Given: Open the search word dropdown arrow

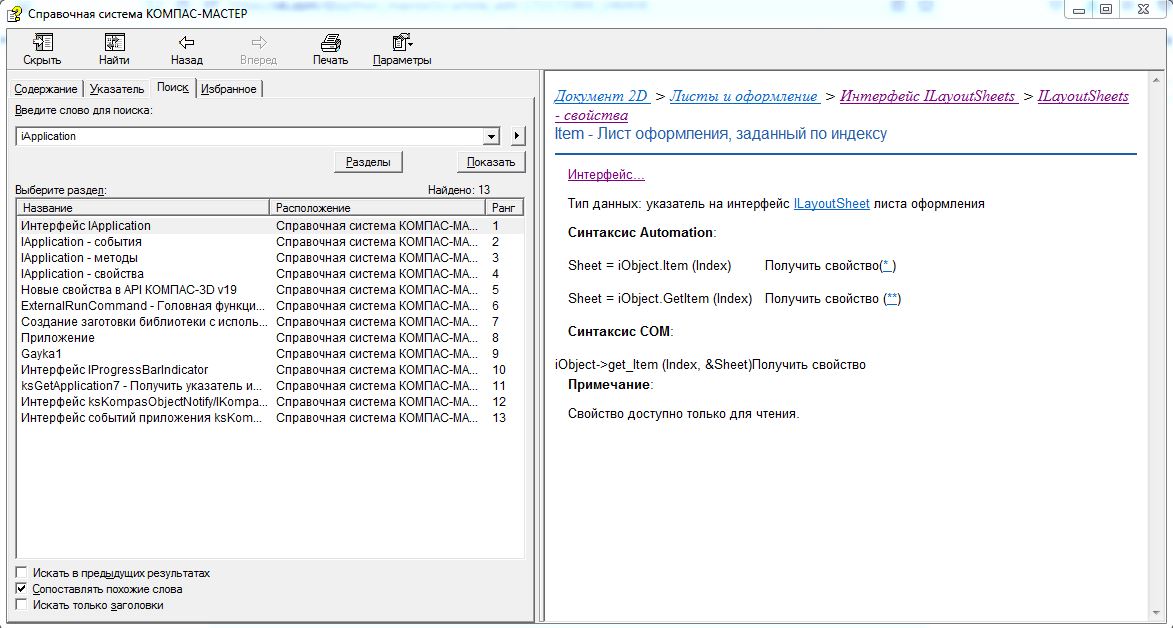Looking at the screenshot, I should pos(491,136).
